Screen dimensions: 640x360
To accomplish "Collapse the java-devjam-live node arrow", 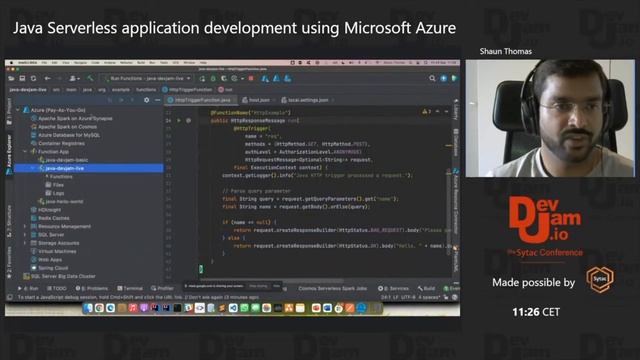I will coord(33,168).
